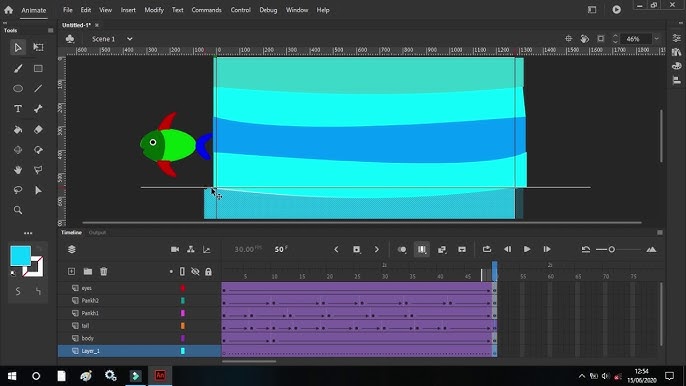This screenshot has width=686, height=386.
Task: Open the Modify menu
Action: click(x=154, y=10)
